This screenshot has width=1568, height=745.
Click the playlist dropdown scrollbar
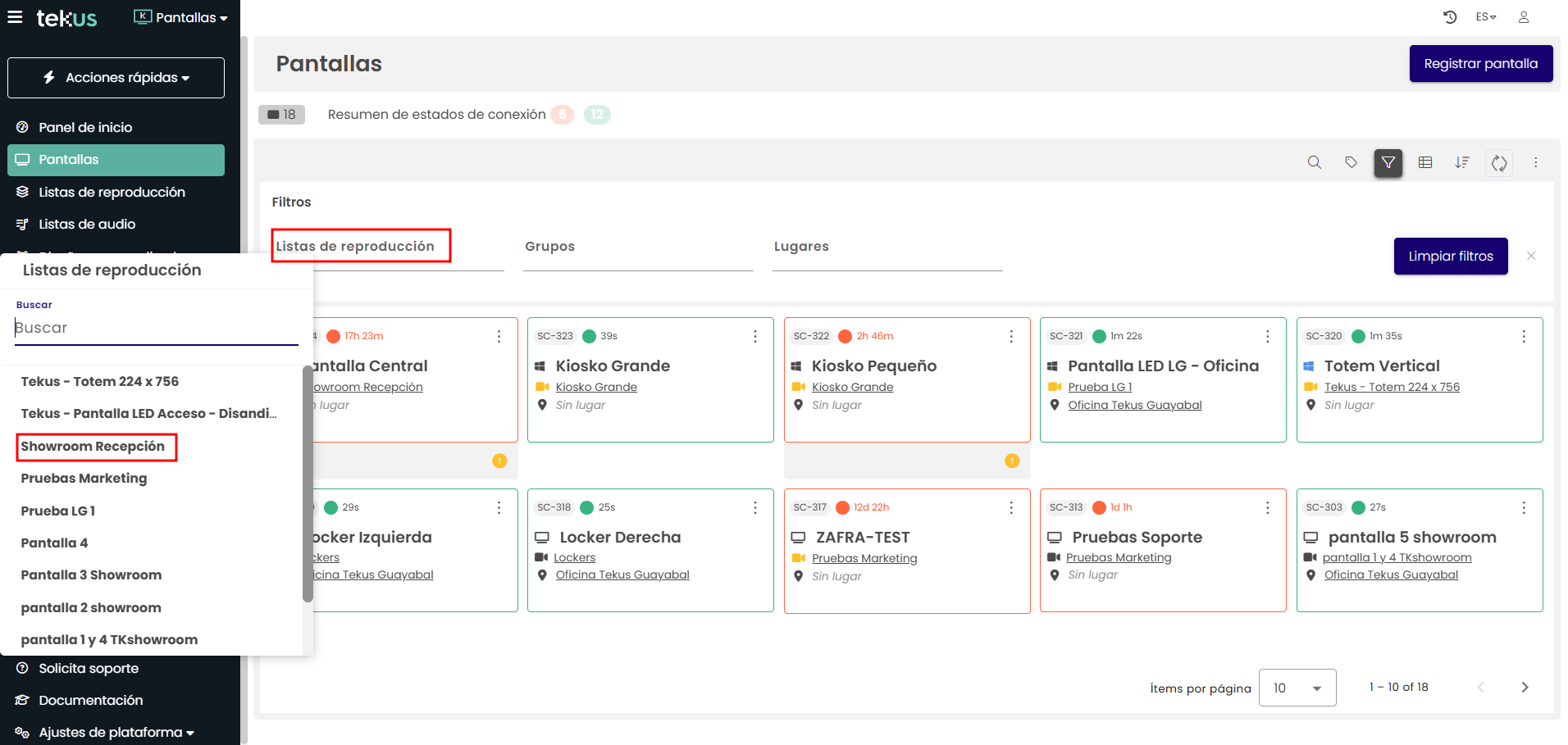(308, 484)
